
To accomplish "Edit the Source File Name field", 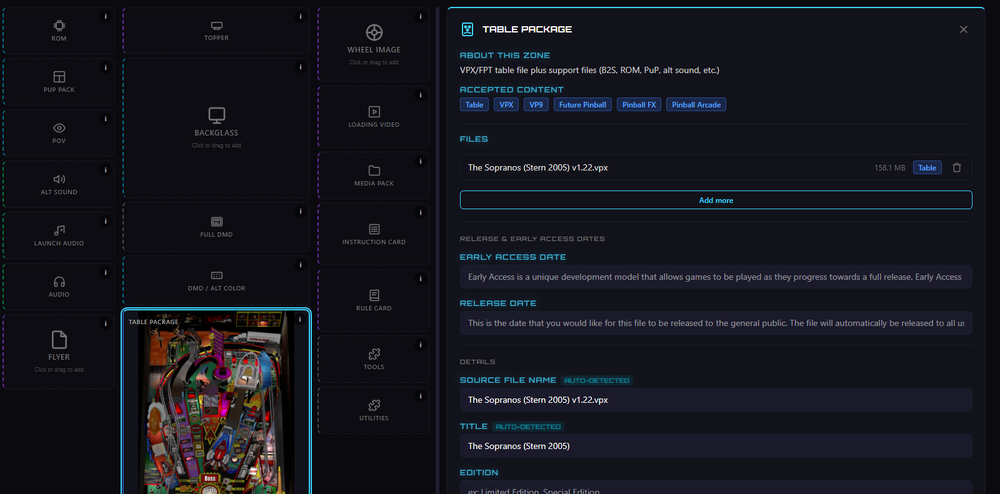I will 716,400.
